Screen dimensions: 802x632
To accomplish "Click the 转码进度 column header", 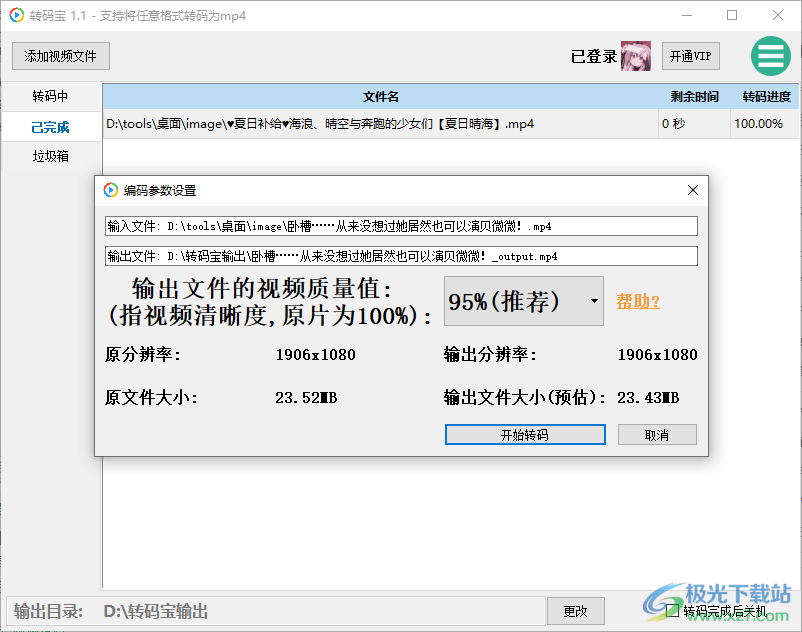I will point(766,97).
